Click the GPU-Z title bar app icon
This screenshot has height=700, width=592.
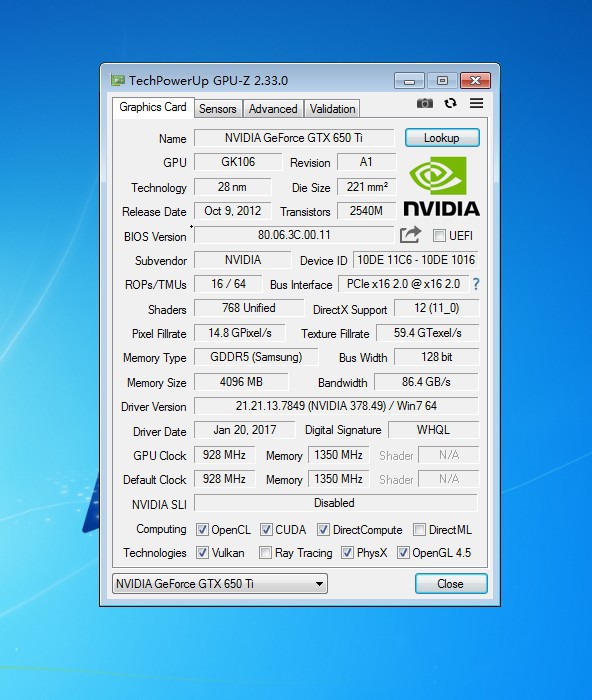click(x=118, y=80)
